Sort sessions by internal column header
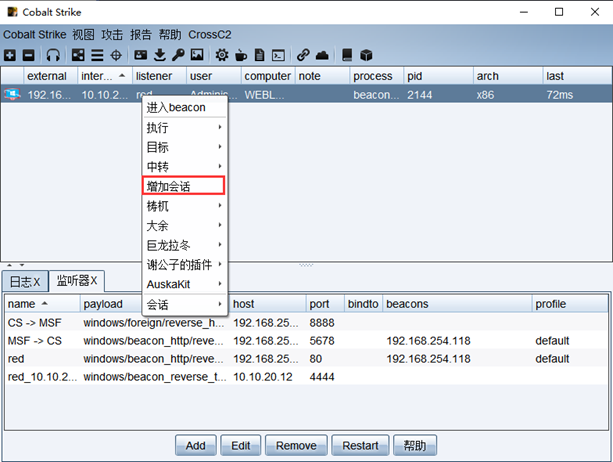The height and width of the screenshot is (462, 613). [x=105, y=76]
